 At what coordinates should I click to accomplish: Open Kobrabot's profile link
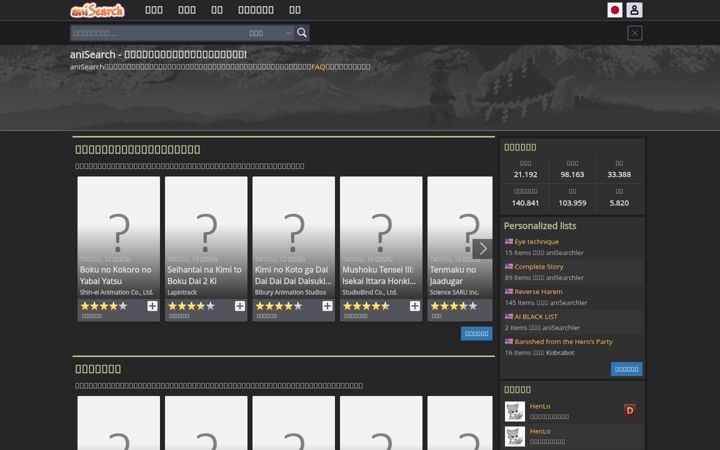(x=560, y=353)
